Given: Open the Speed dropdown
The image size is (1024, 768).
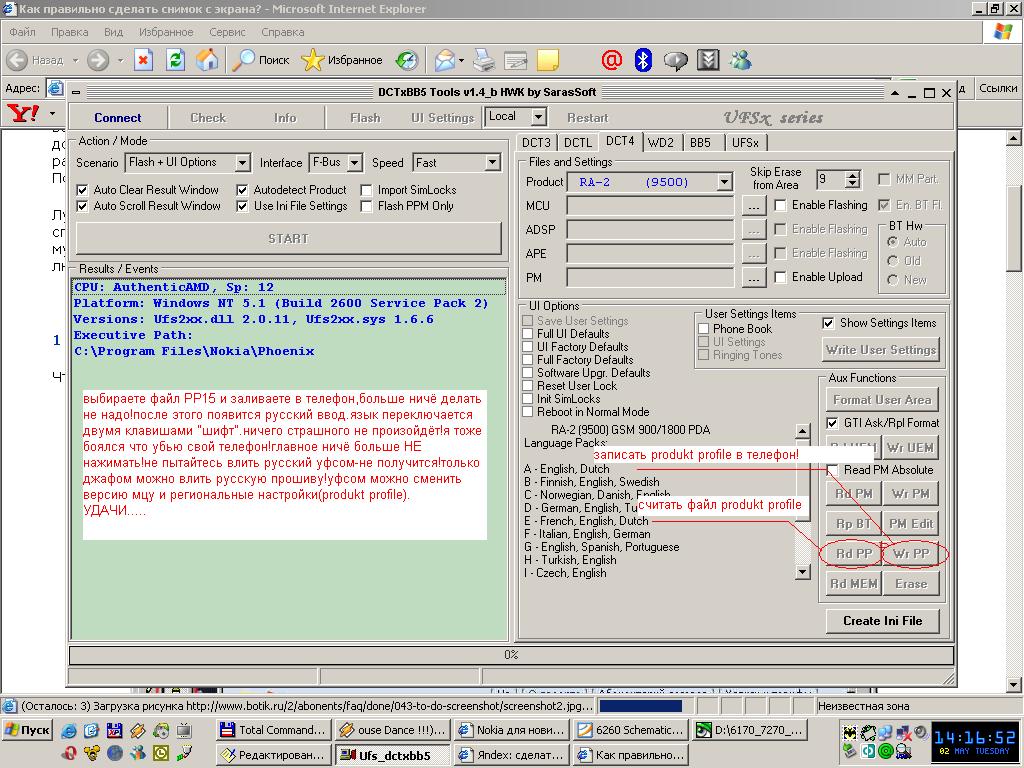Looking at the screenshot, I should pos(493,162).
